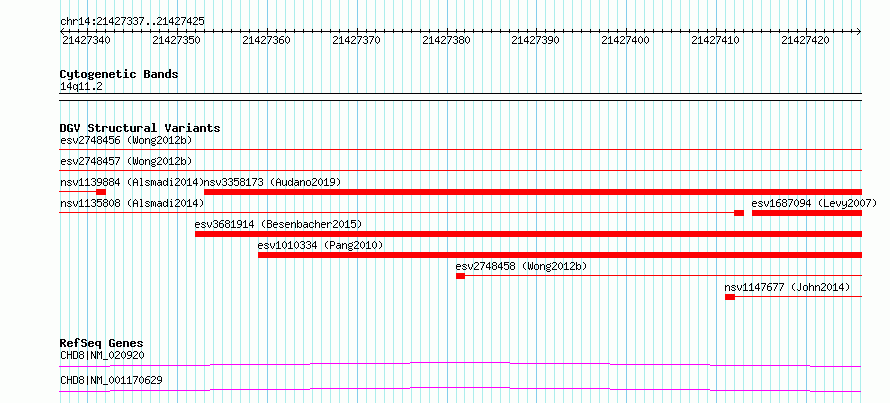Select variant label esv2748457 (Wong2012b)
This screenshot has height=403, width=890.
pyautogui.click(x=128, y=161)
